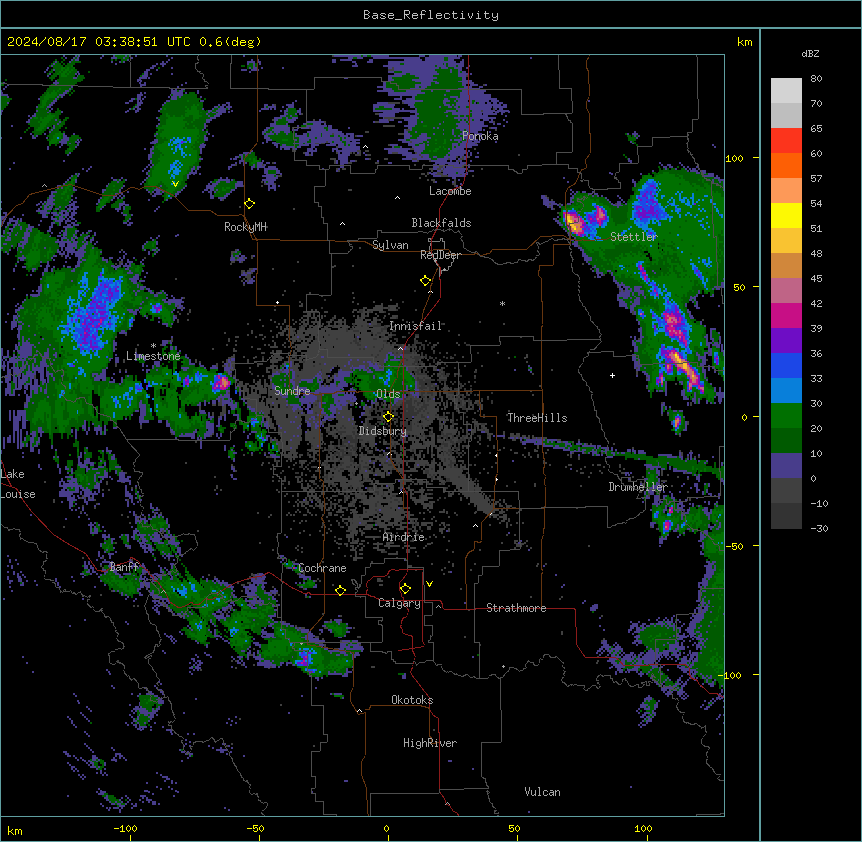
Task: Click the Lacombe label
Action: [x=450, y=191]
